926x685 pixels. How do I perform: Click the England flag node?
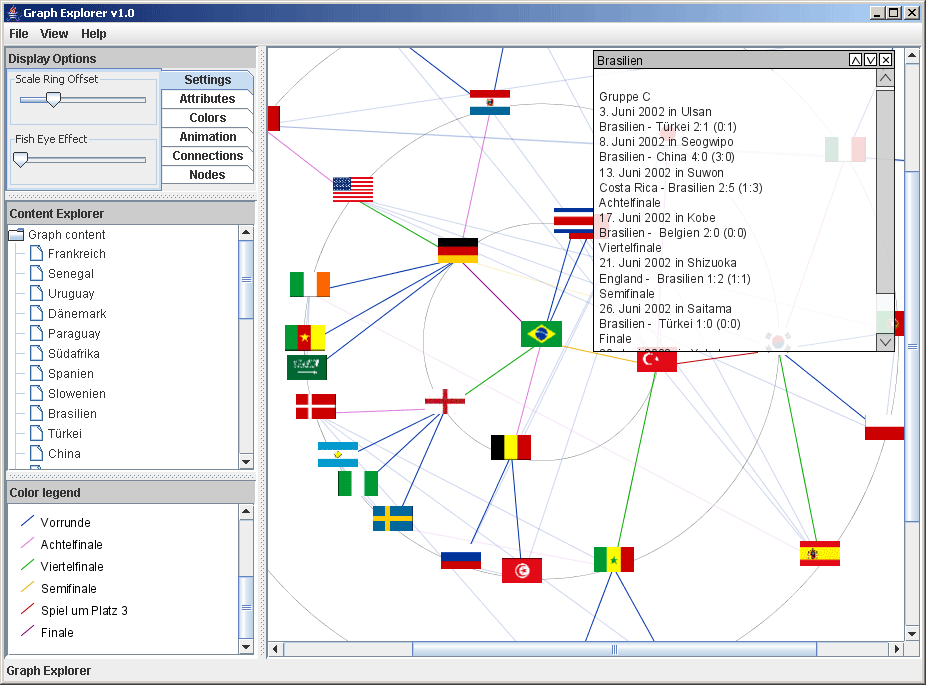444,402
